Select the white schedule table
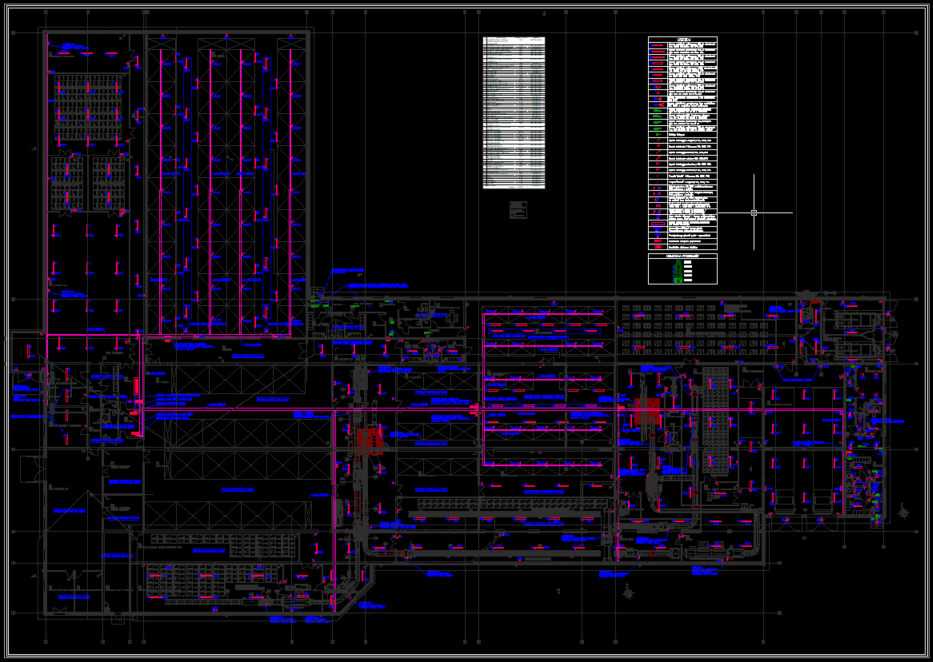The width and height of the screenshot is (933, 662). pos(514,113)
